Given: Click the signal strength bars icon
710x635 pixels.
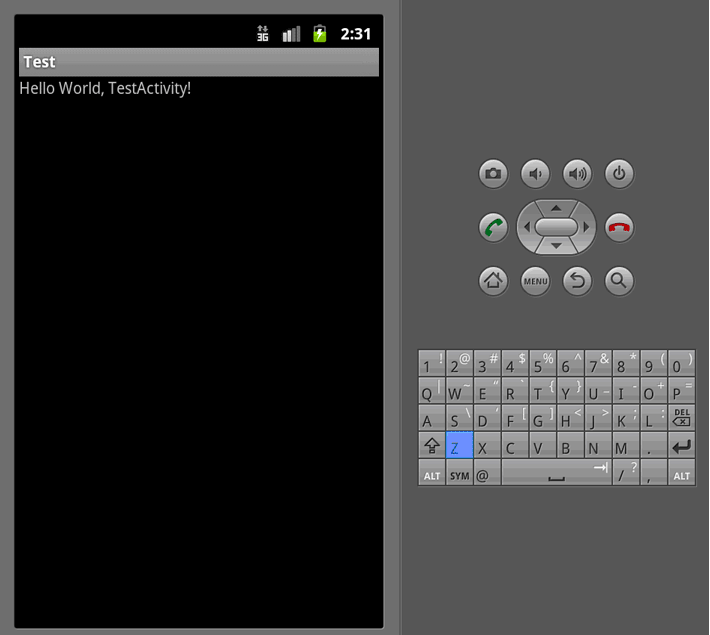Looking at the screenshot, I should (x=291, y=34).
